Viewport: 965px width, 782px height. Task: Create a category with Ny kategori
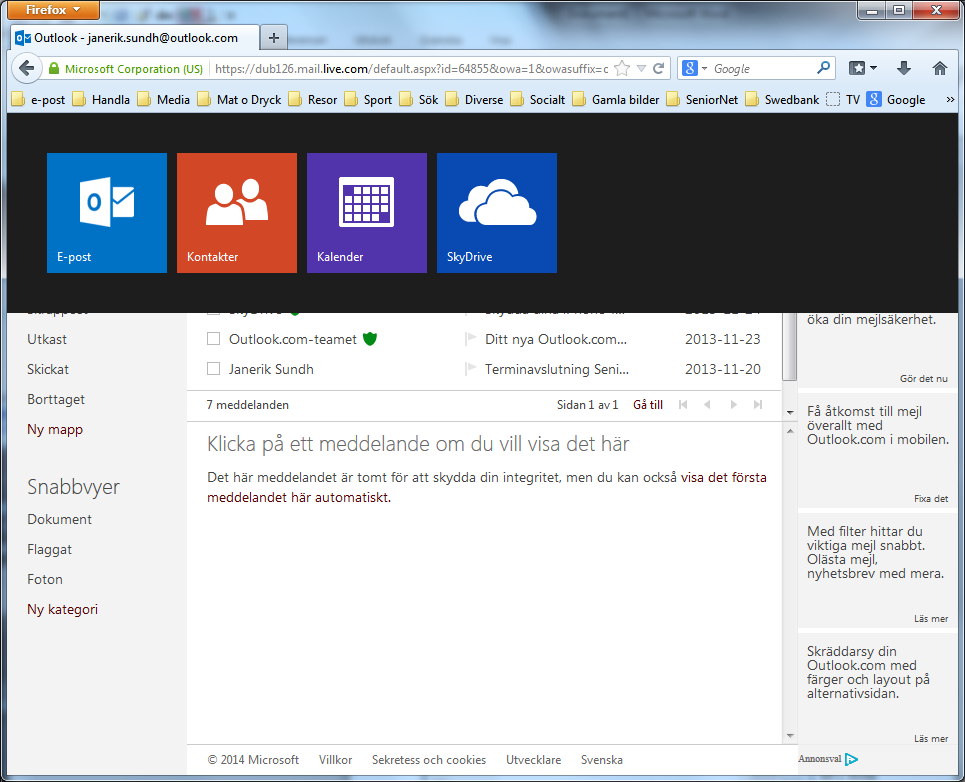(62, 610)
